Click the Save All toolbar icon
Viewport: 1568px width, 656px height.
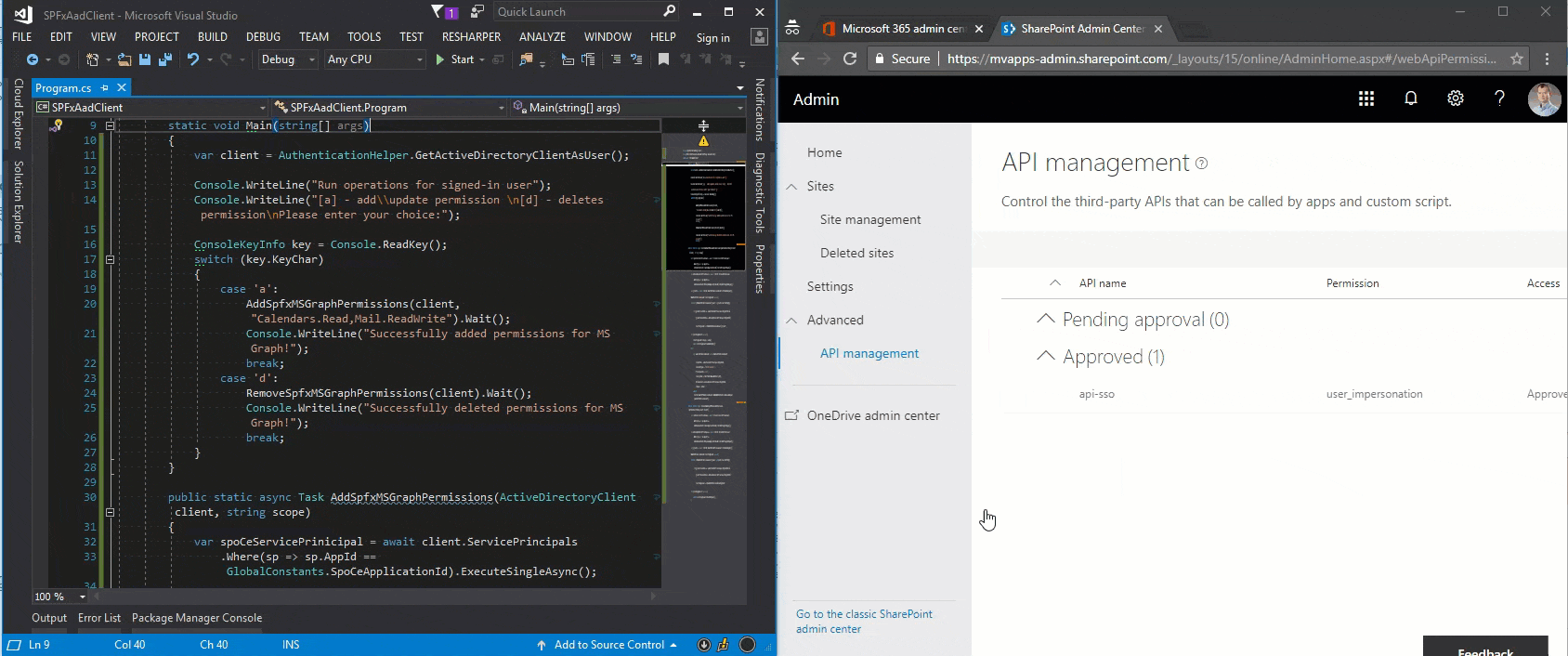(x=164, y=59)
